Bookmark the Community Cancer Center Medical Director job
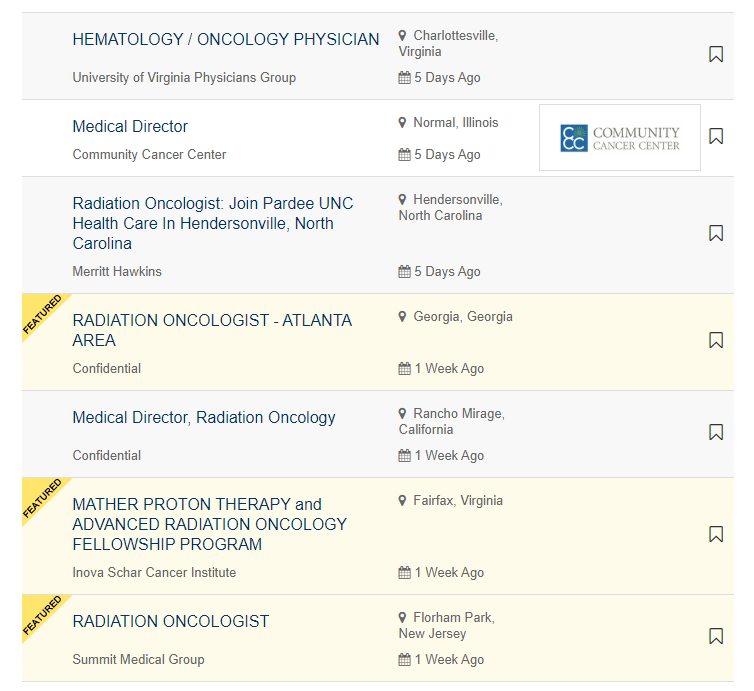754x691 pixels. pyautogui.click(x=716, y=136)
